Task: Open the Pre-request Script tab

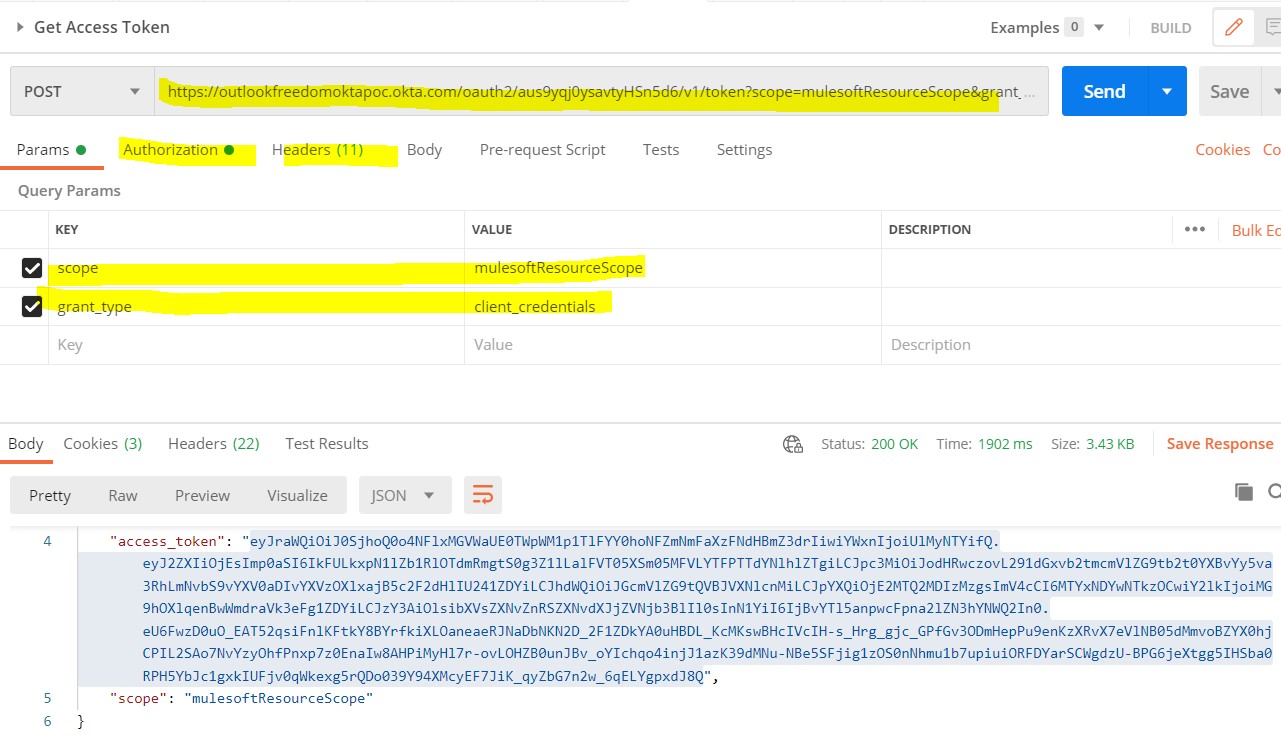Action: pyautogui.click(x=542, y=150)
